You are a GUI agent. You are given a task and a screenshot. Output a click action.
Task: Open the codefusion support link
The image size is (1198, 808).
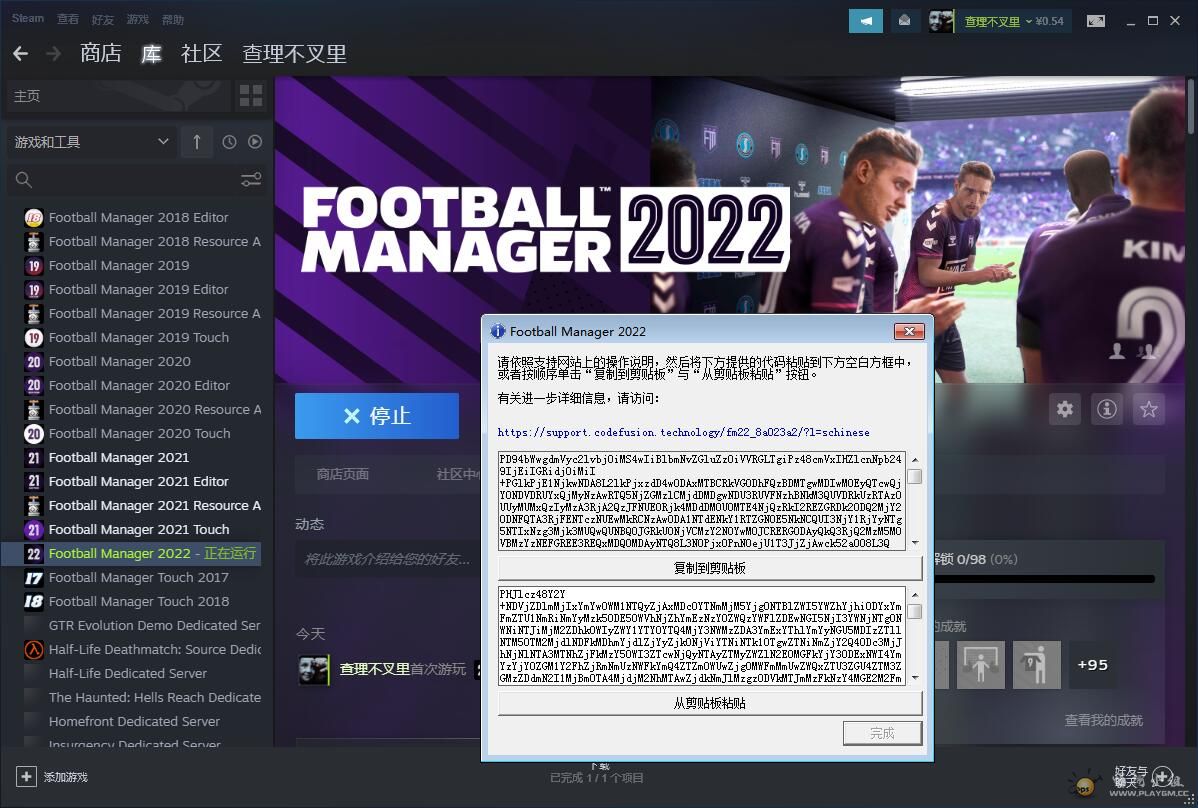684,432
